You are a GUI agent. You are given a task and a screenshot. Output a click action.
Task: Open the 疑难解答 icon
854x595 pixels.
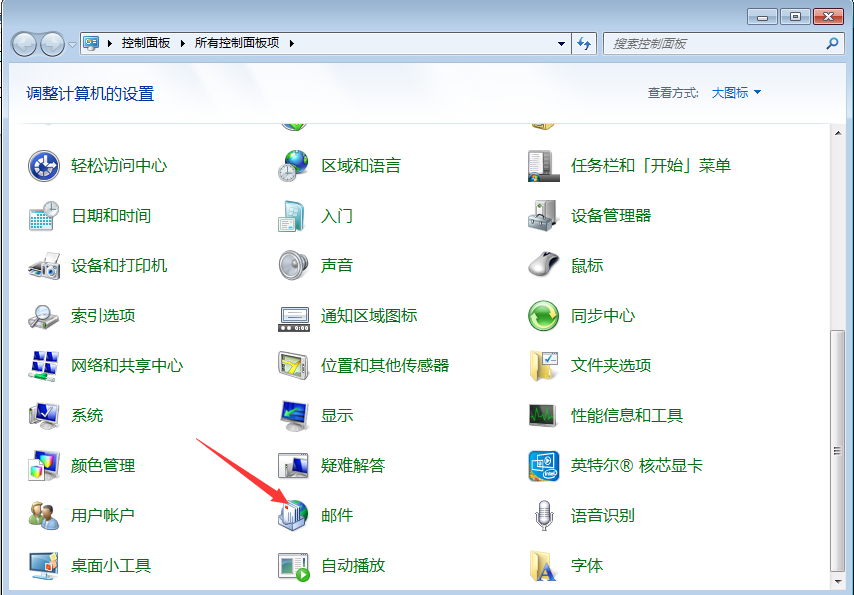coord(294,466)
